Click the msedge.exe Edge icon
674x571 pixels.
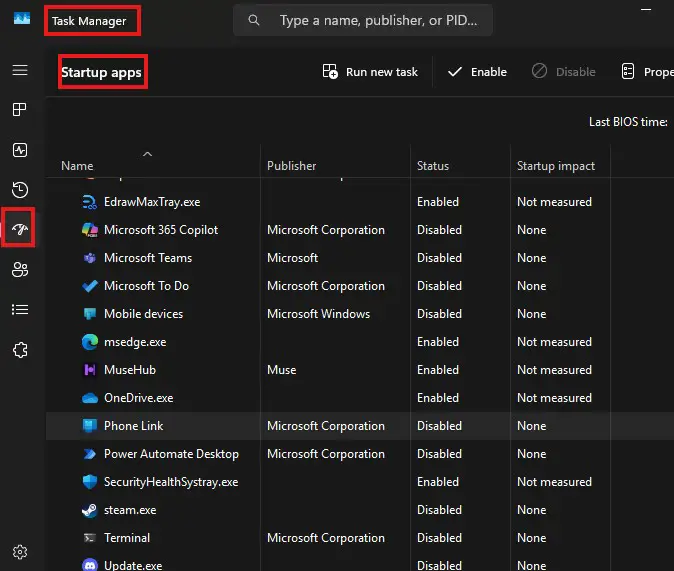pyautogui.click(x=89, y=342)
